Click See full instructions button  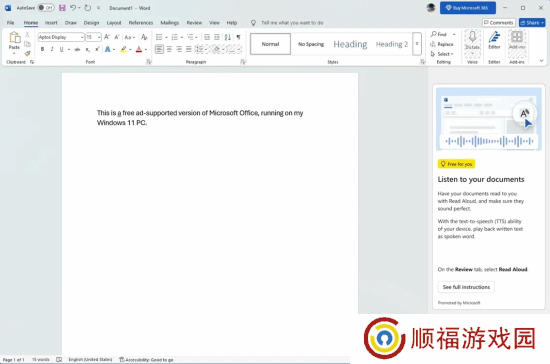click(x=466, y=287)
